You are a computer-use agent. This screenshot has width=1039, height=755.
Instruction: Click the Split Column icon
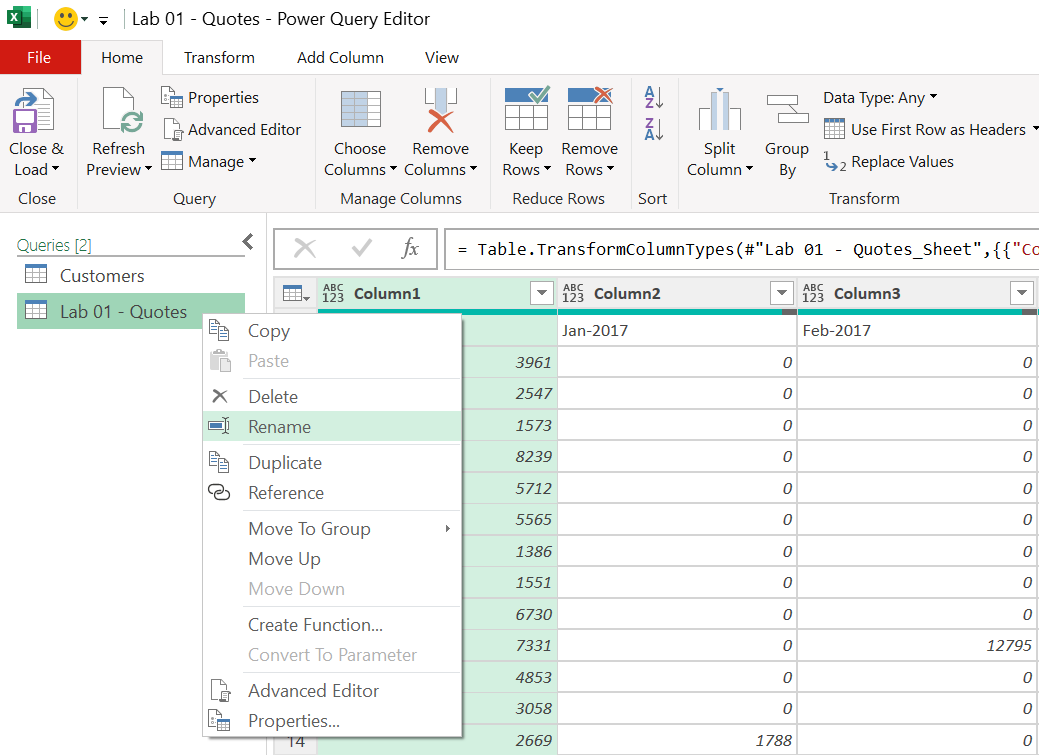[720, 109]
